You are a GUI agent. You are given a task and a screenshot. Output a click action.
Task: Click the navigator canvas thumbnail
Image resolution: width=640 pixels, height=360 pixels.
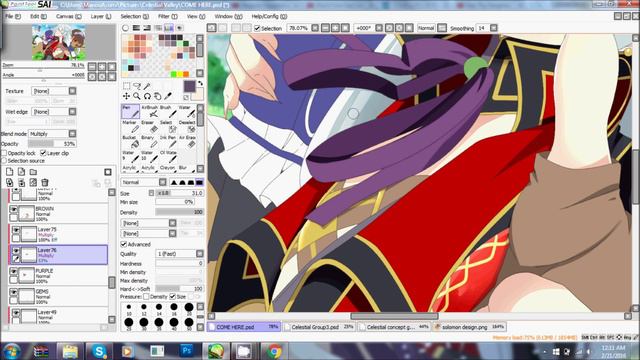coord(59,42)
